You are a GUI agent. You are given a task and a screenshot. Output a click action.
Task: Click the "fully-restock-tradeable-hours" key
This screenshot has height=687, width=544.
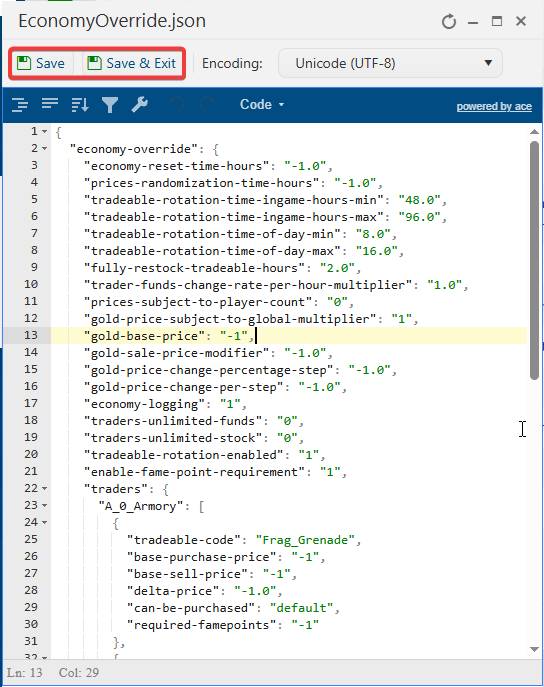[x=194, y=268]
